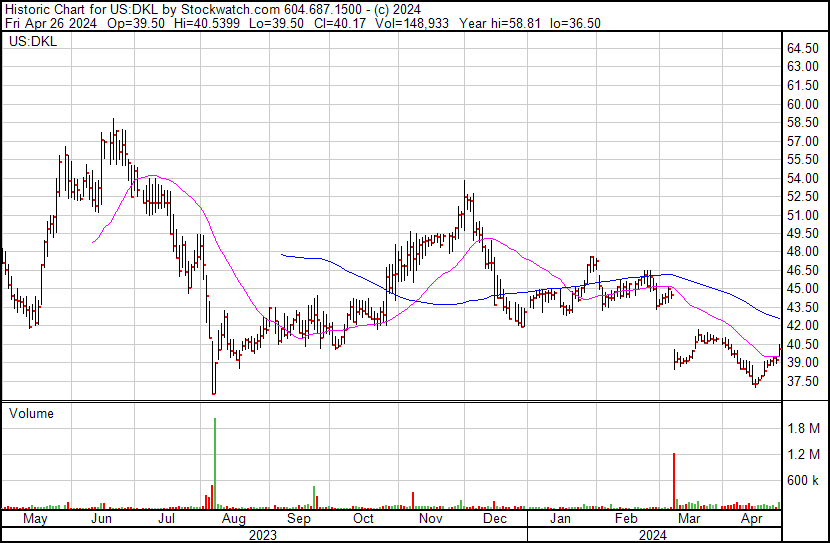Screen dimensions: 830x543
Task: Click the 600 k volume axis label
Action: tap(803, 480)
